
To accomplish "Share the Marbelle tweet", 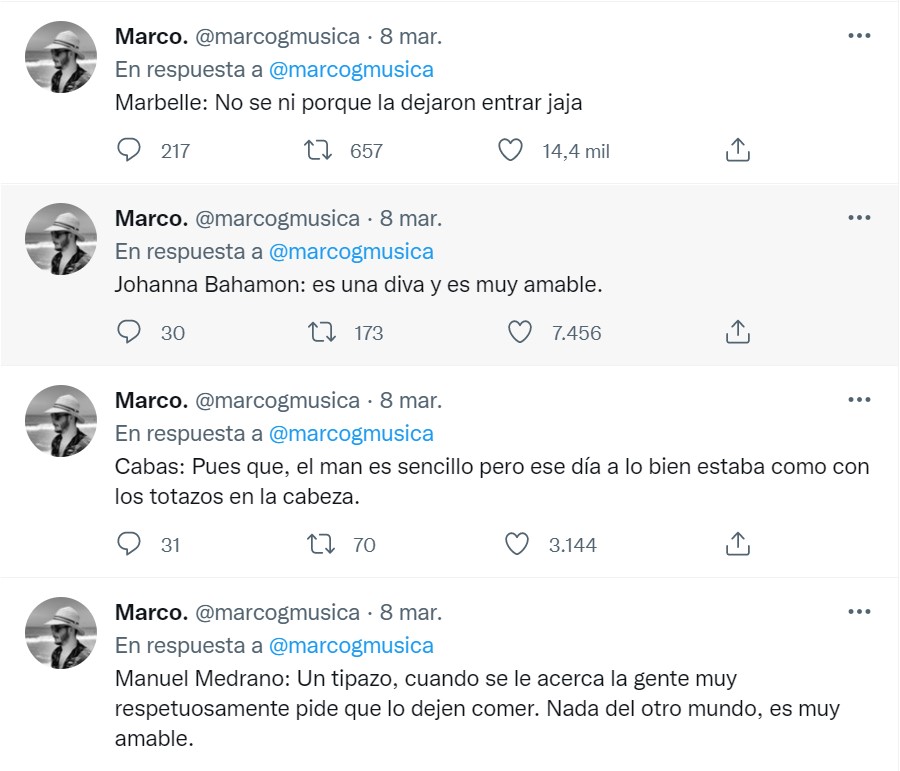I will point(736,151).
